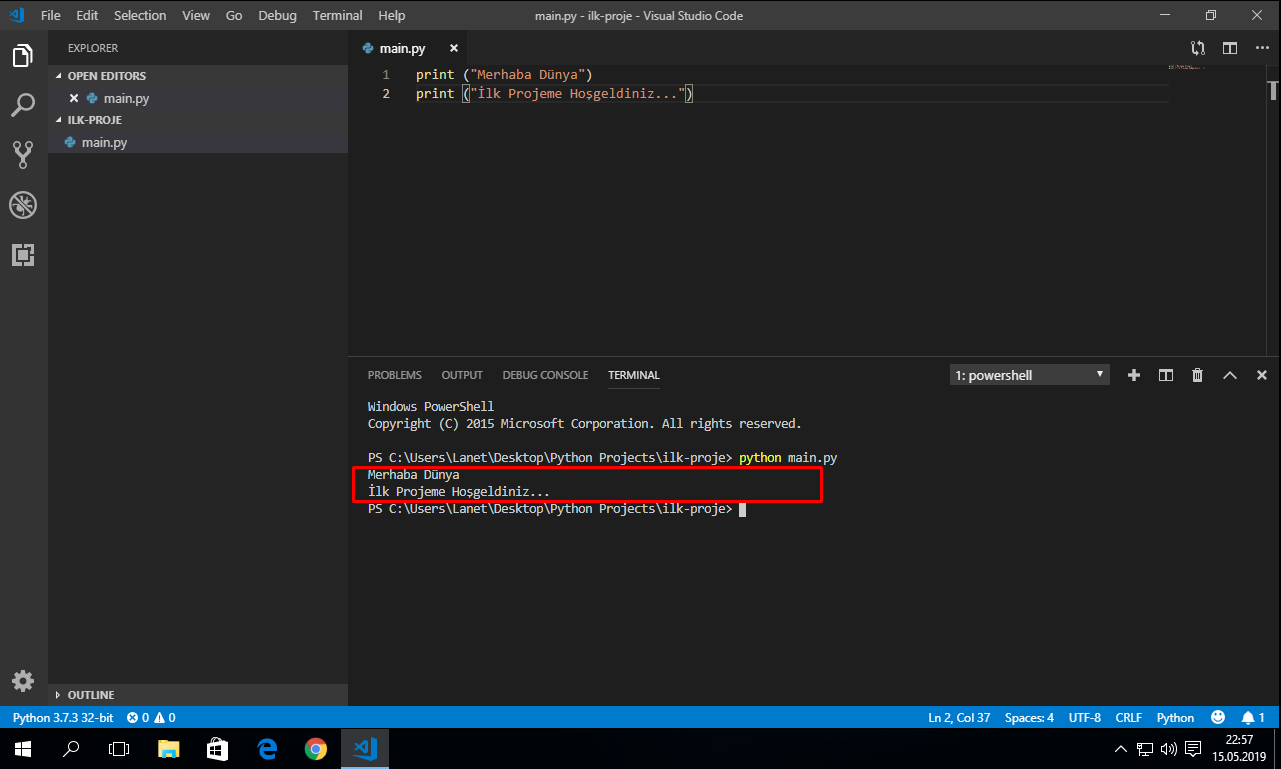
Task: Kill the terminal with the trash icon
Action: click(1197, 374)
